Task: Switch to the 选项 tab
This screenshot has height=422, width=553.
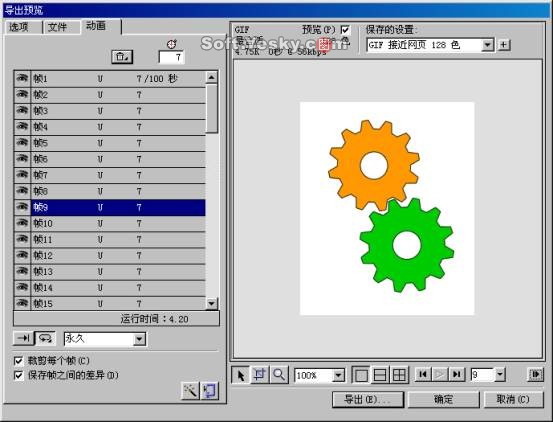Action: click(x=23, y=27)
